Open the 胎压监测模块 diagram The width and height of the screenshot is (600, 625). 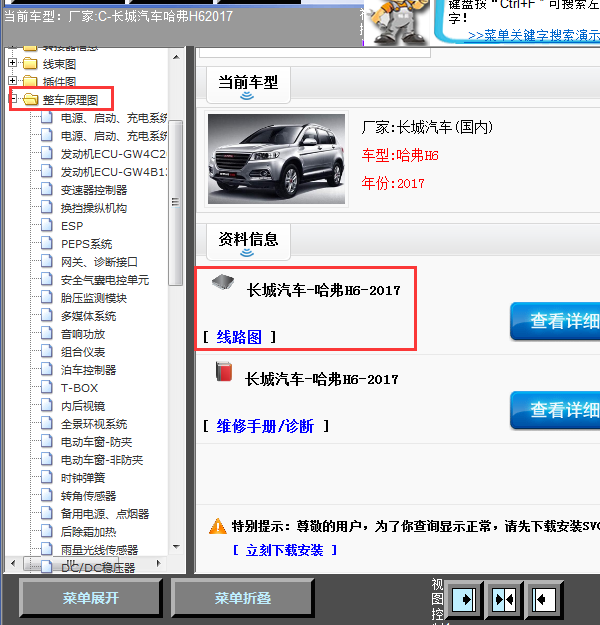coord(94,298)
